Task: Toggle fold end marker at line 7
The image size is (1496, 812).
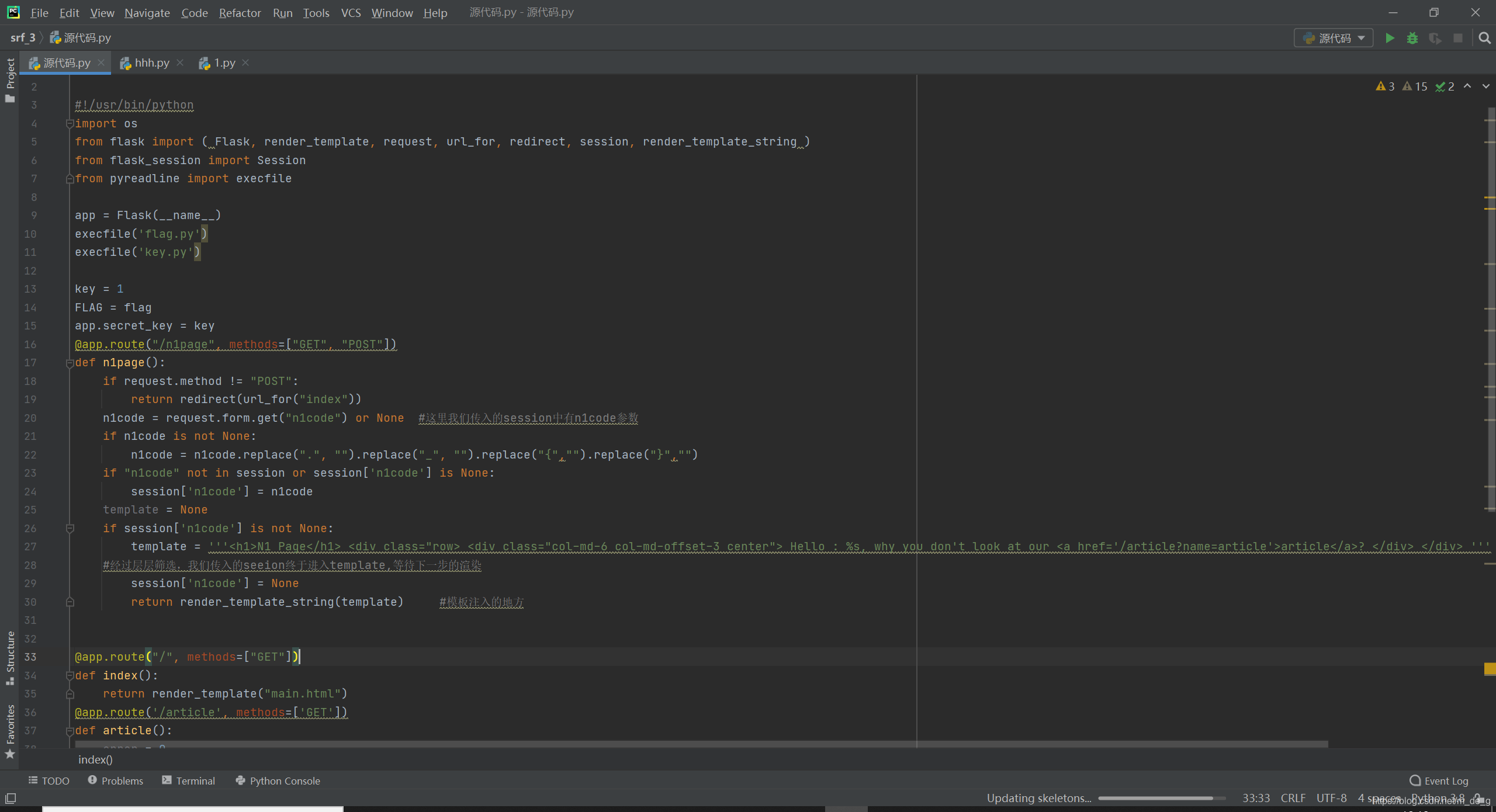Action: pos(70,179)
